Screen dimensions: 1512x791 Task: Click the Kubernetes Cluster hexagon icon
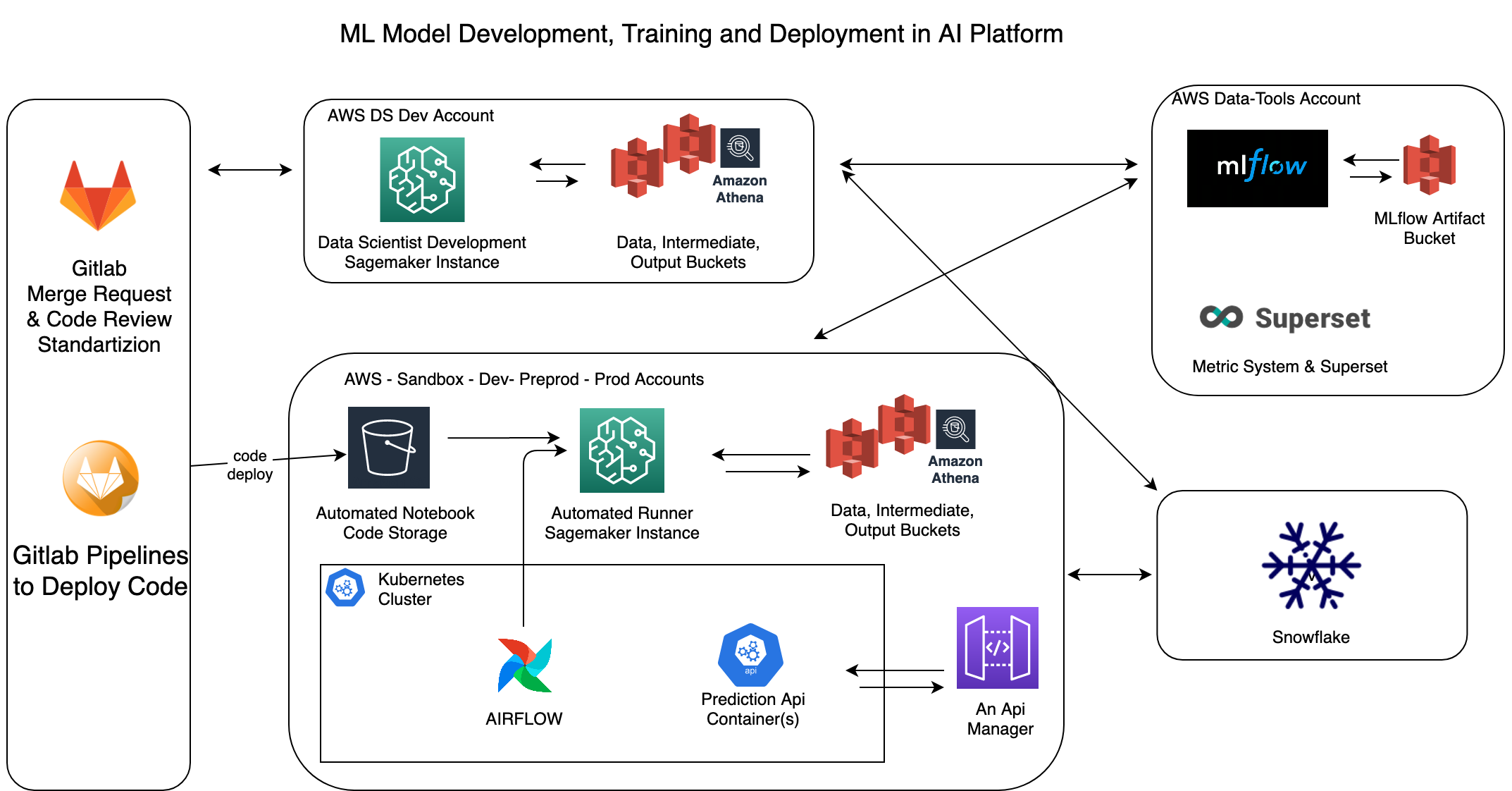coord(345,587)
